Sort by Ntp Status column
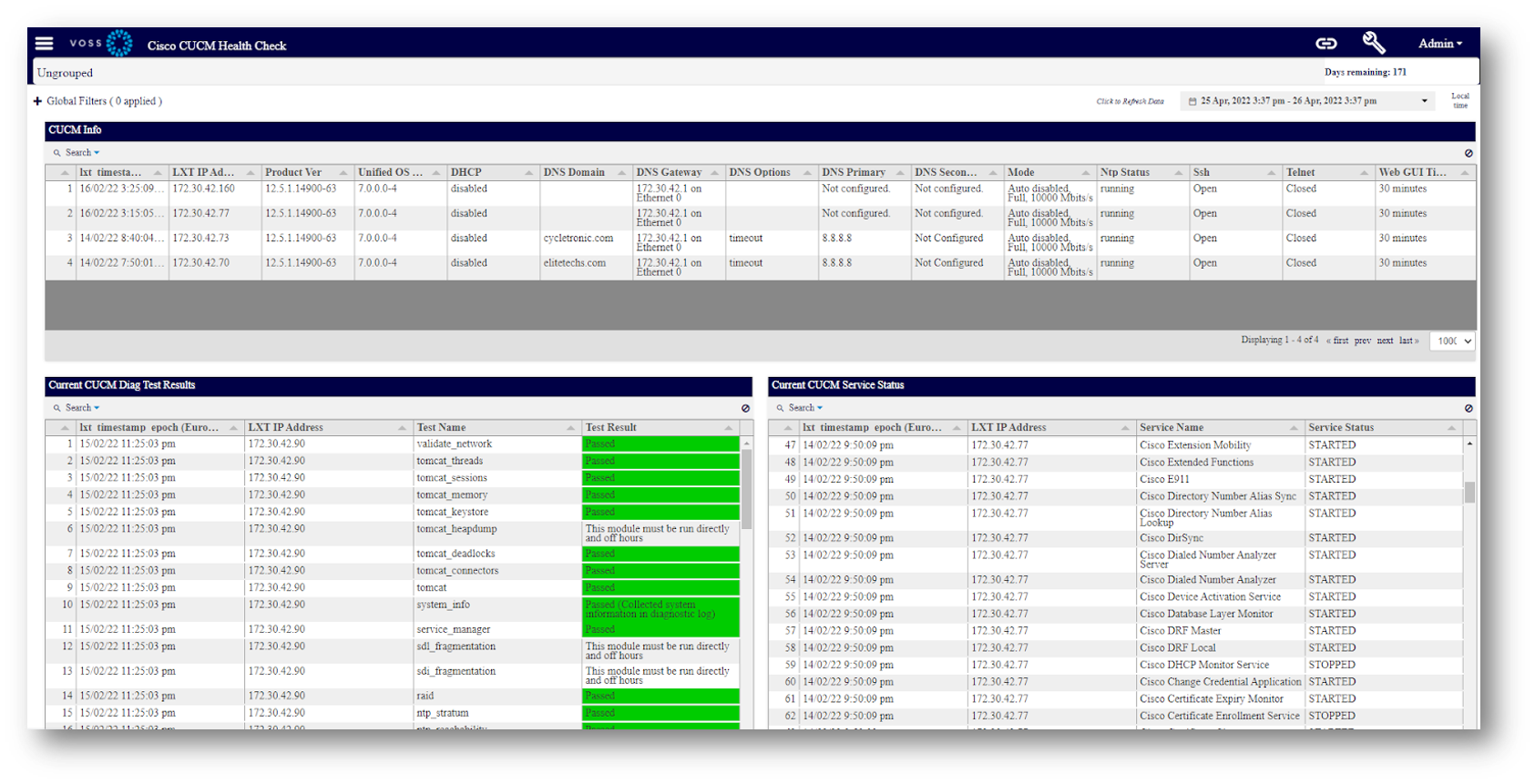 coord(1142,172)
